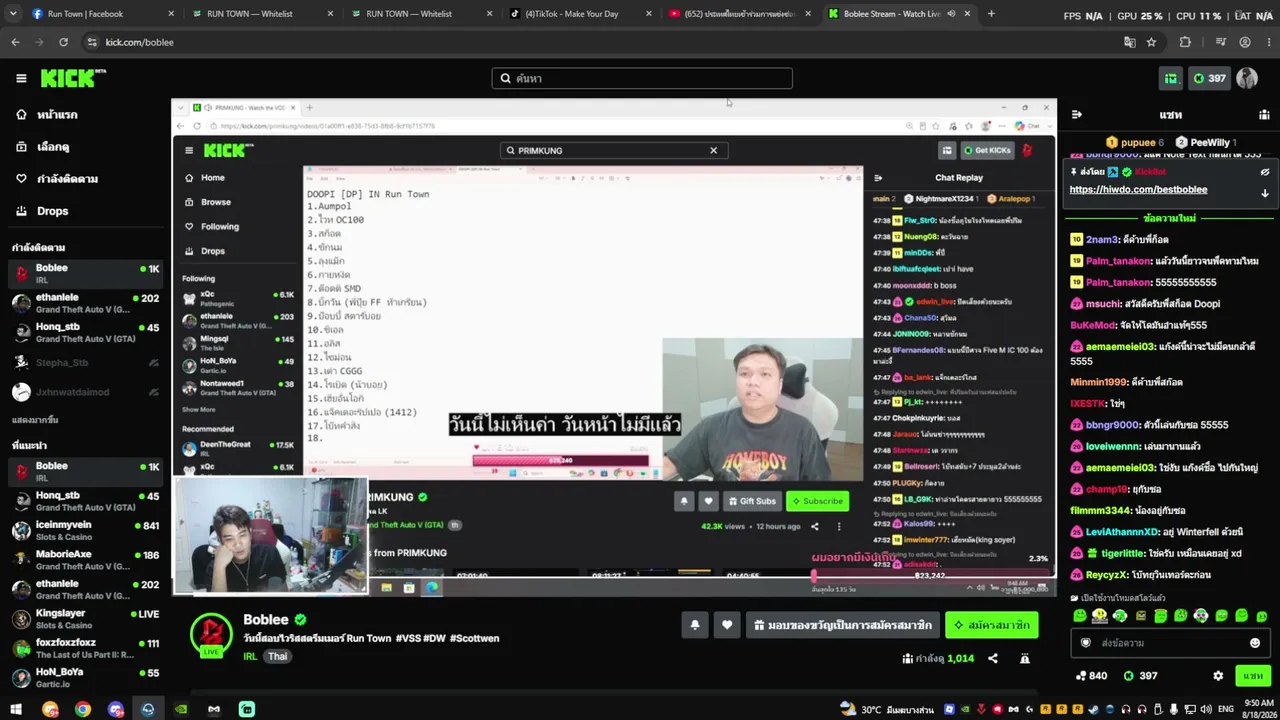The image size is (1280, 720).
Task: Open the Windows Start menu
Action: pyautogui.click(x=15, y=709)
